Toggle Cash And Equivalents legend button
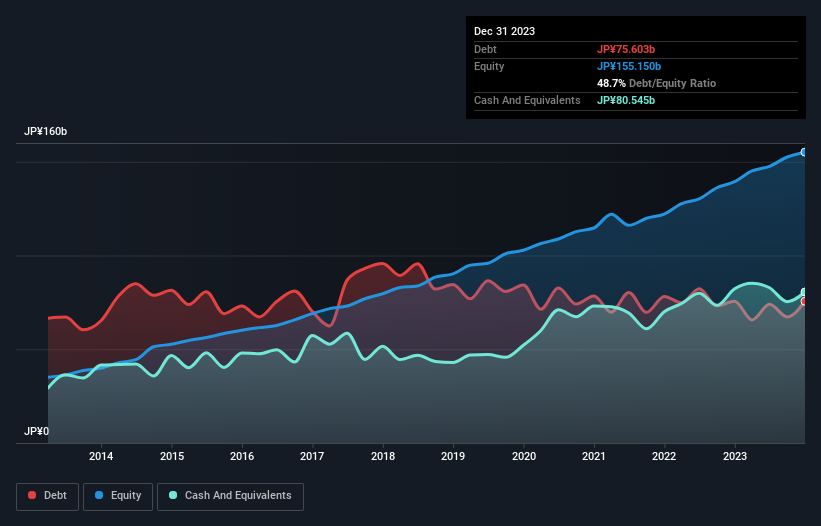Viewport: 821px width, 526px height. [230, 496]
